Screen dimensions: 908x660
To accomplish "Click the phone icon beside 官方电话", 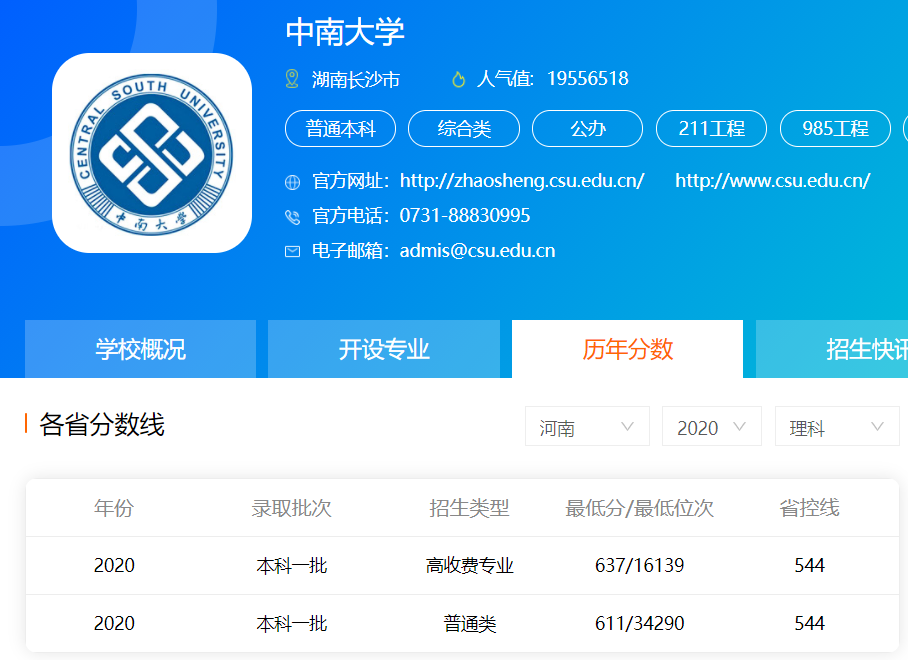I will 291,215.
